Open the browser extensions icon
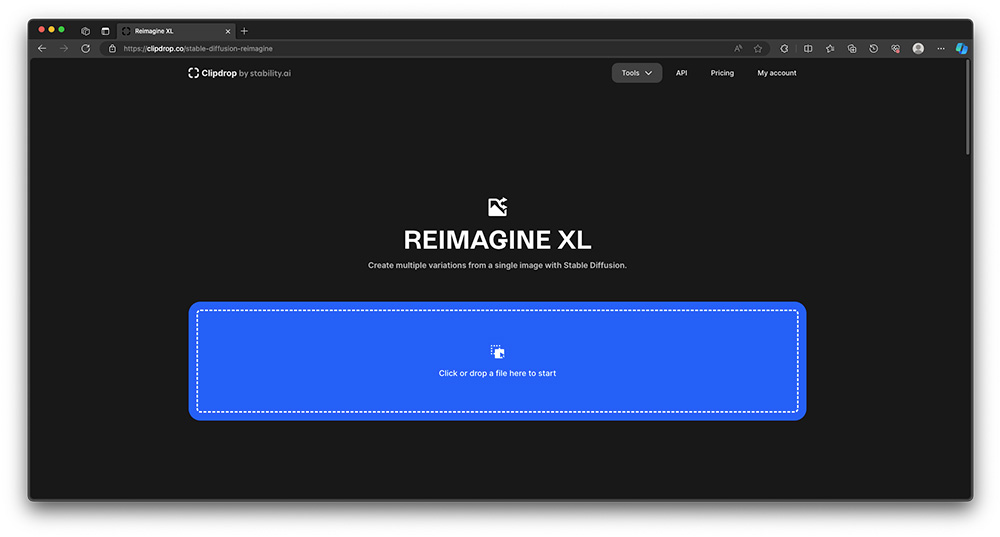This screenshot has width=1000, height=537. click(x=784, y=48)
